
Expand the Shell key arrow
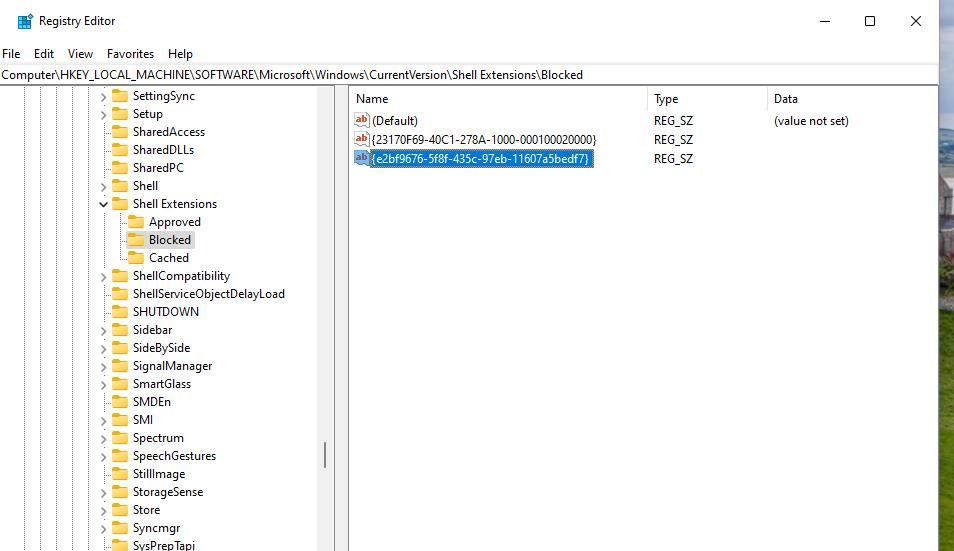[103, 187]
